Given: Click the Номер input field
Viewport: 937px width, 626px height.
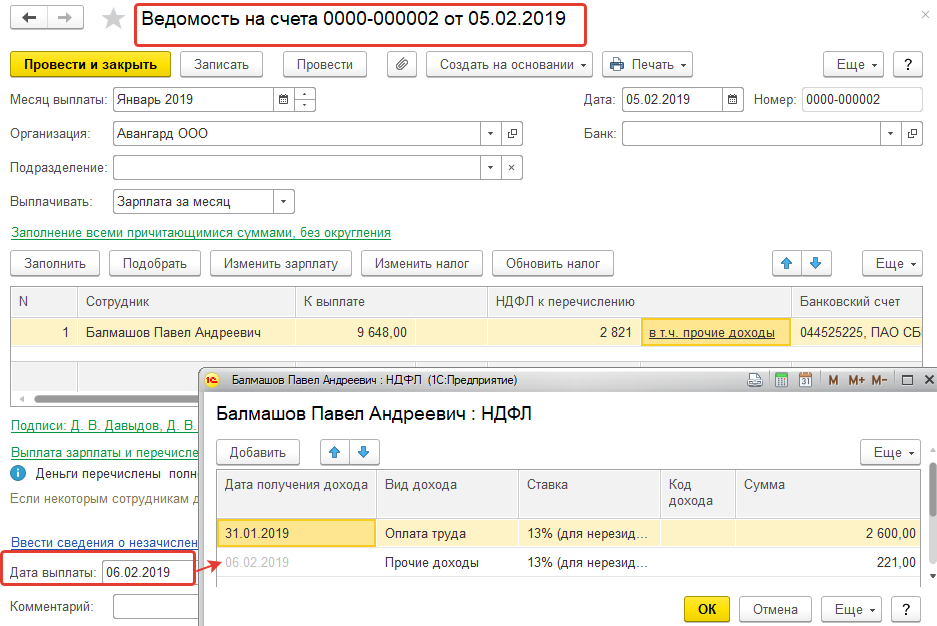Looking at the screenshot, I should click(x=862, y=100).
